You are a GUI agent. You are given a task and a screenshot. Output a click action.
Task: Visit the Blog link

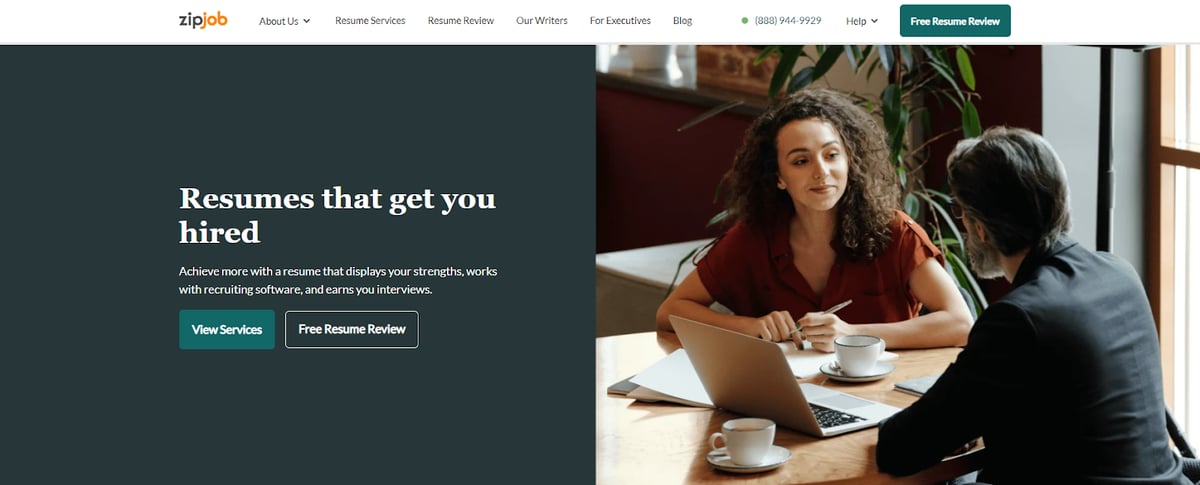click(x=682, y=21)
